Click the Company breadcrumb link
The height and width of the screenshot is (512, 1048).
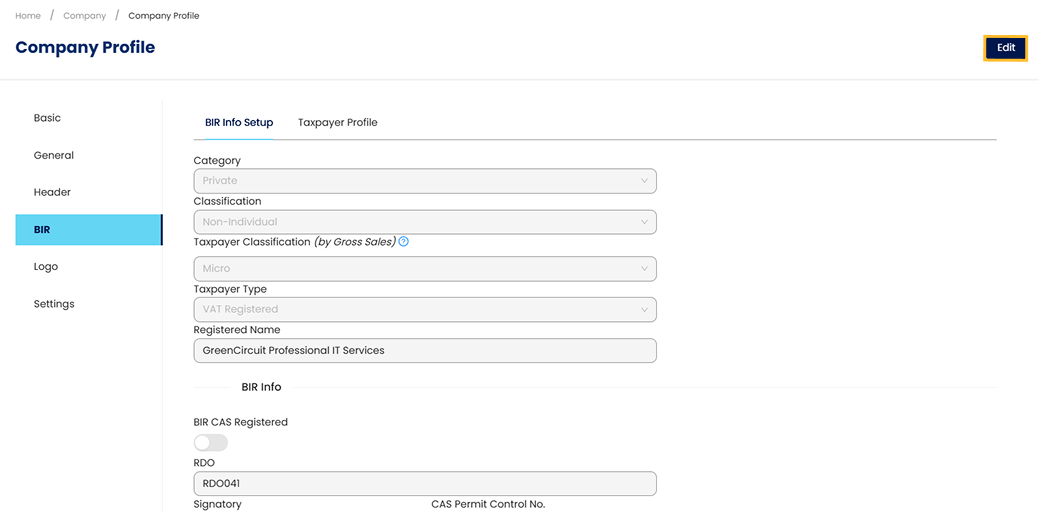(84, 16)
